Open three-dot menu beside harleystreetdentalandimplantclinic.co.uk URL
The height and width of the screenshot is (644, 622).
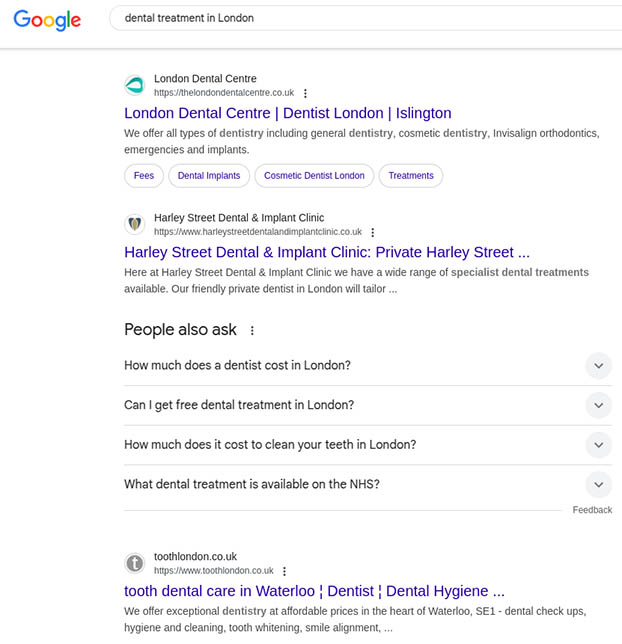point(373,232)
